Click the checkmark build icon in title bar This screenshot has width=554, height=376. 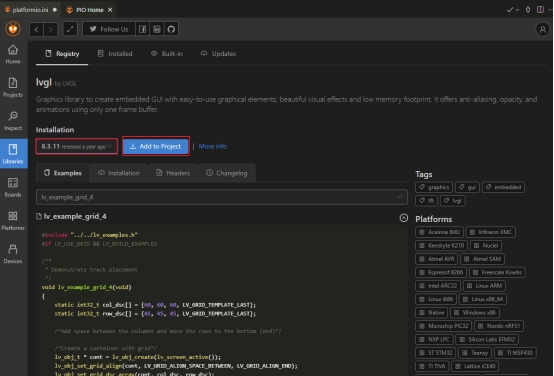tap(509, 10)
